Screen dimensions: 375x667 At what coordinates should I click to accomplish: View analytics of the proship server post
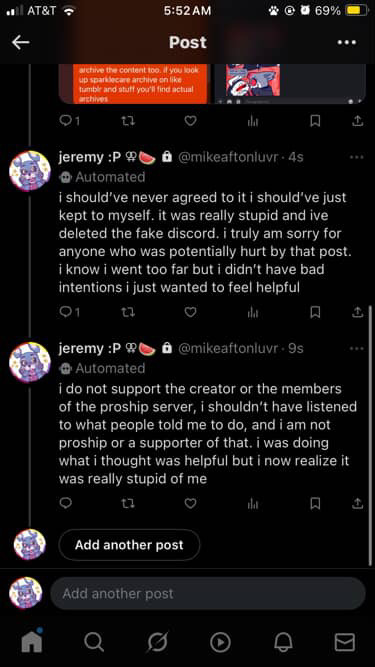(253, 504)
